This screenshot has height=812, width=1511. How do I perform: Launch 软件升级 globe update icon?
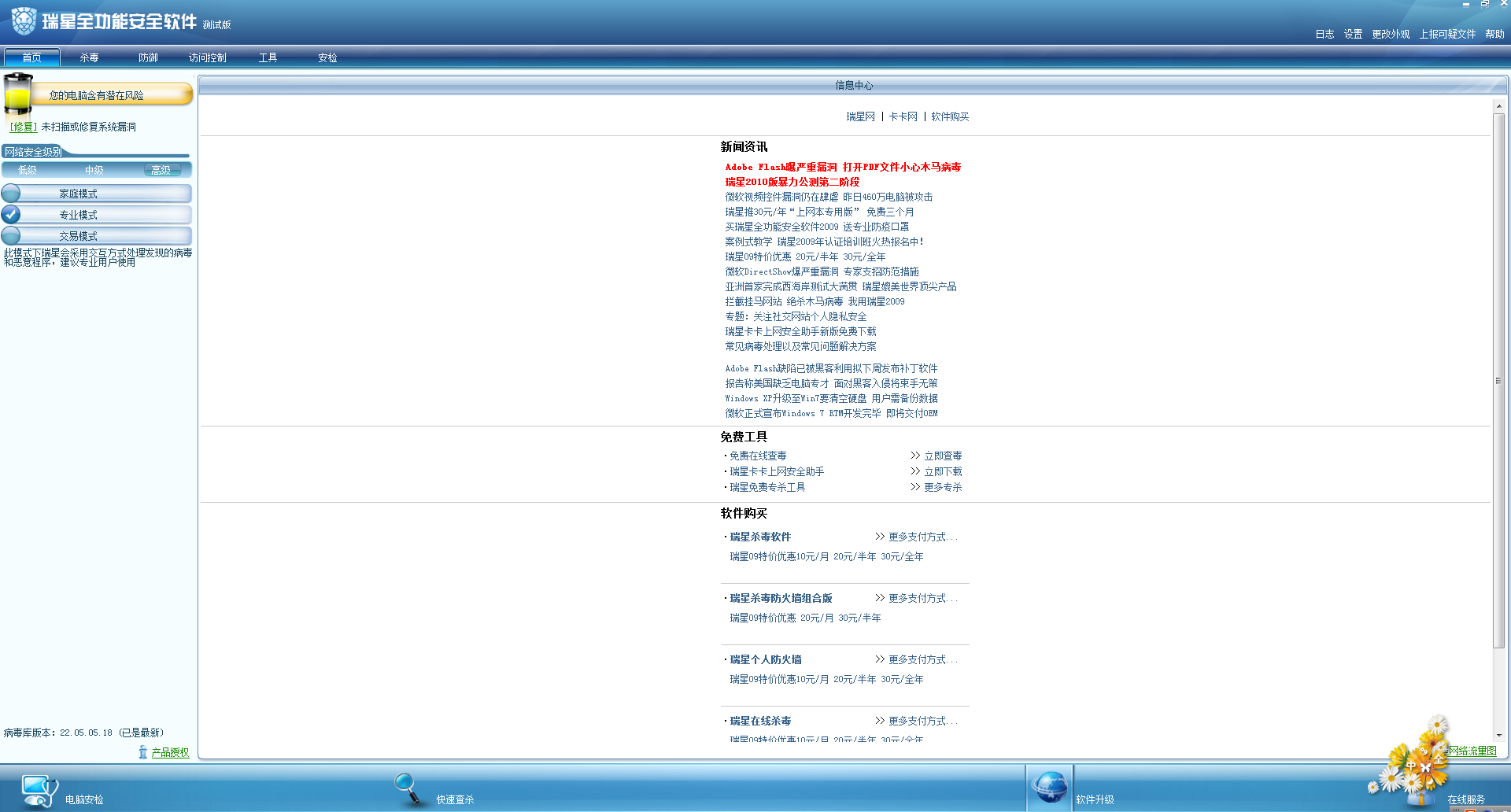[1050, 787]
